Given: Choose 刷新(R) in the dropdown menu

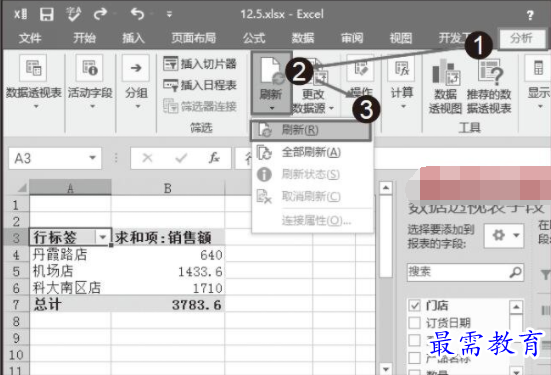Looking at the screenshot, I should tap(311, 130).
